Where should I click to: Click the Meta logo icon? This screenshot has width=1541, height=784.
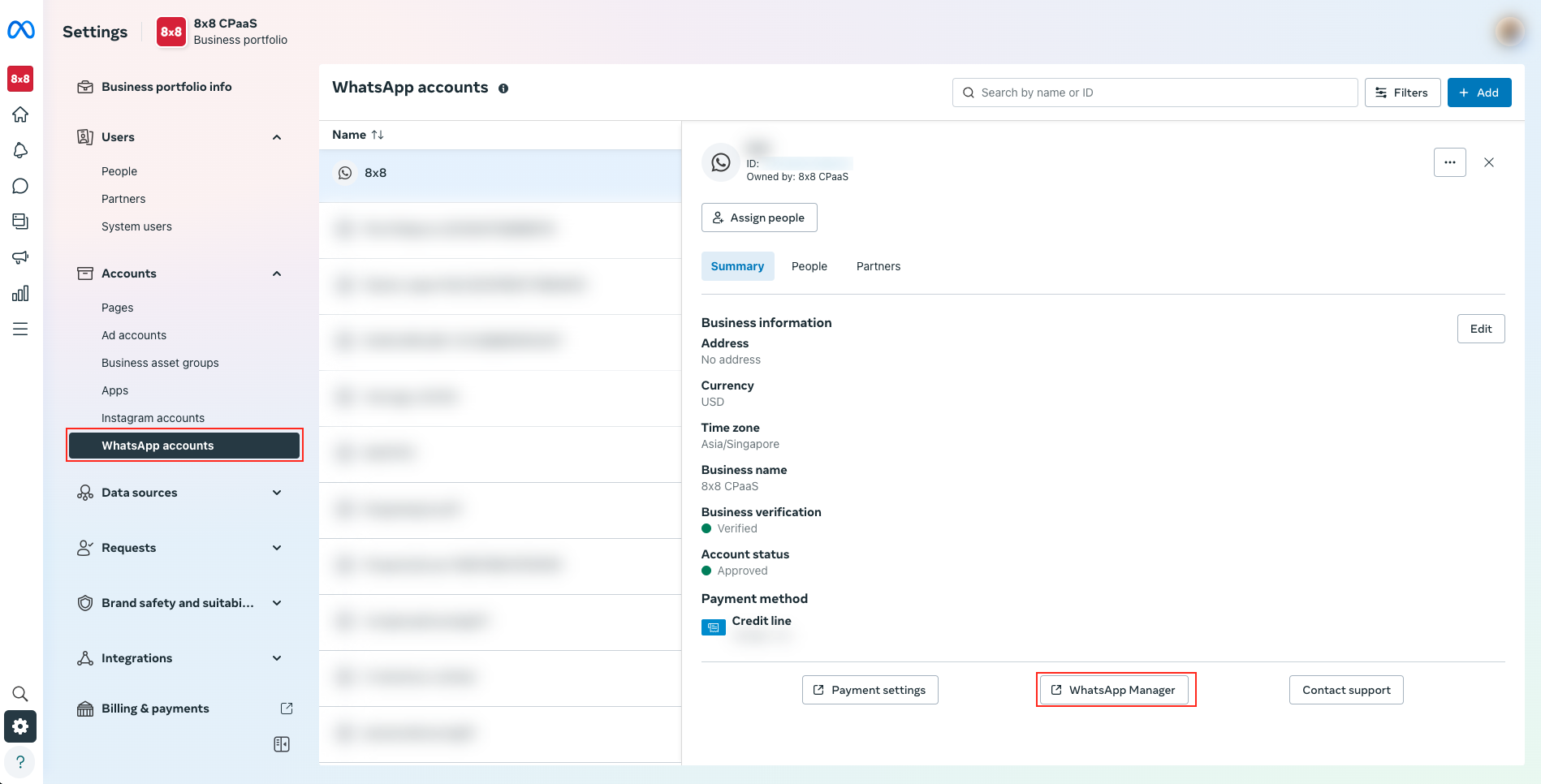point(21,30)
